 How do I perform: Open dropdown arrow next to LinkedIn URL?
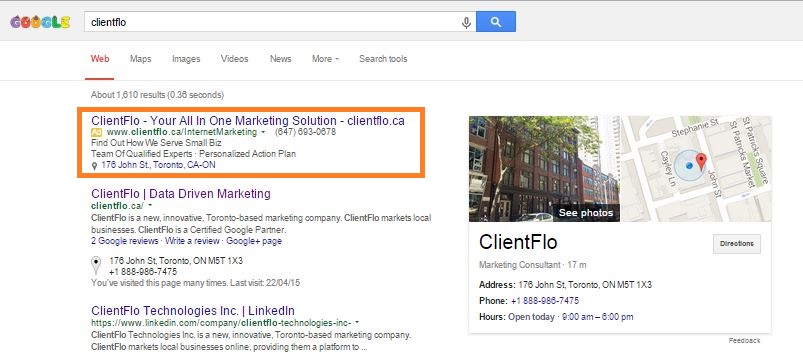click(357, 323)
